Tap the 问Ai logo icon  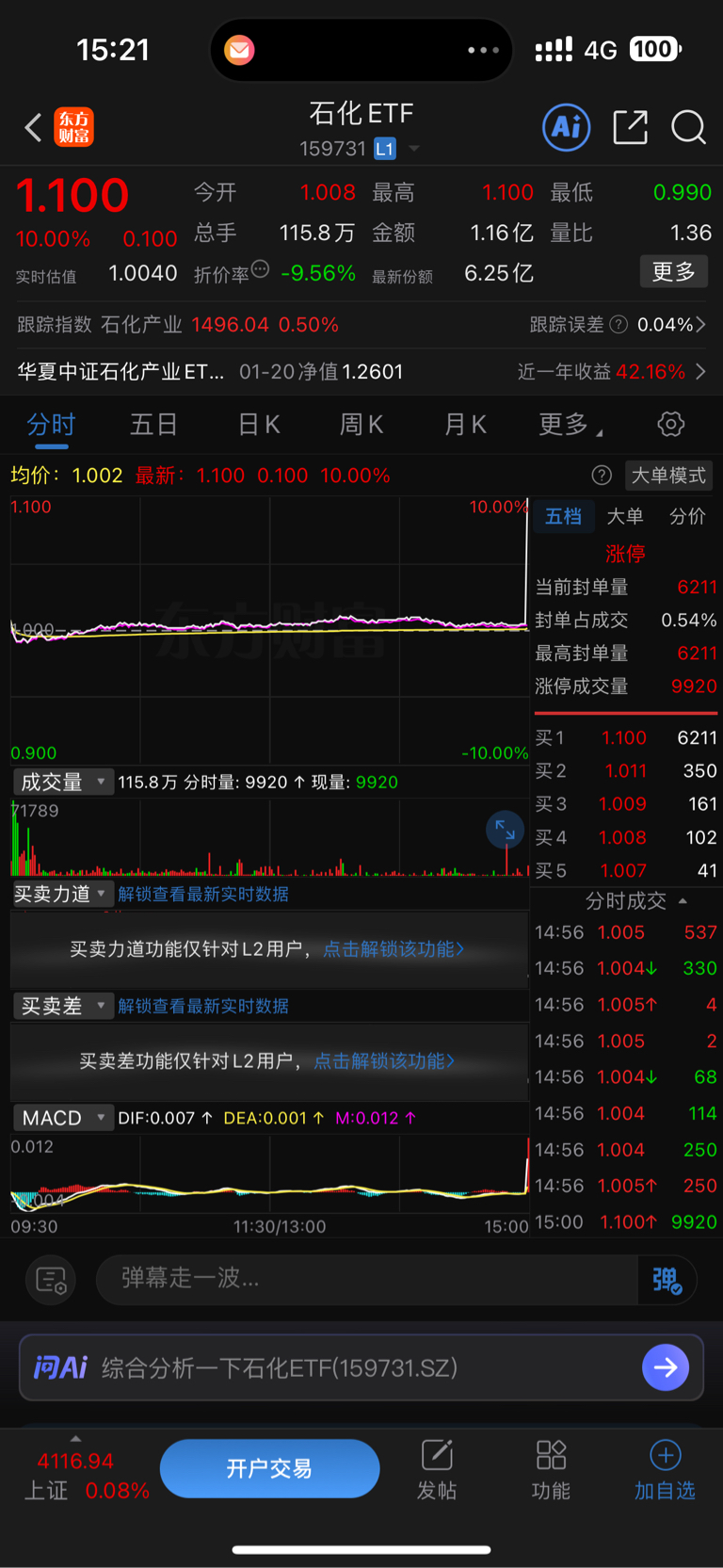click(60, 1367)
